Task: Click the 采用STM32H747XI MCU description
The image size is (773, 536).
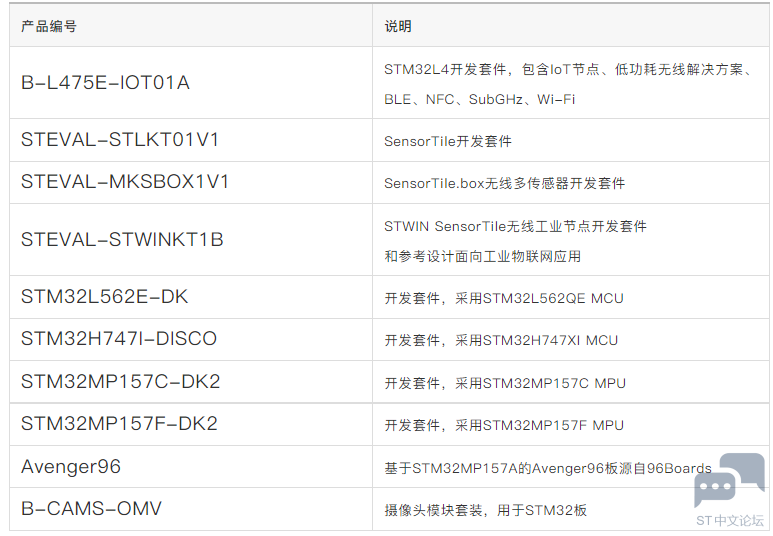Action: coord(536,340)
